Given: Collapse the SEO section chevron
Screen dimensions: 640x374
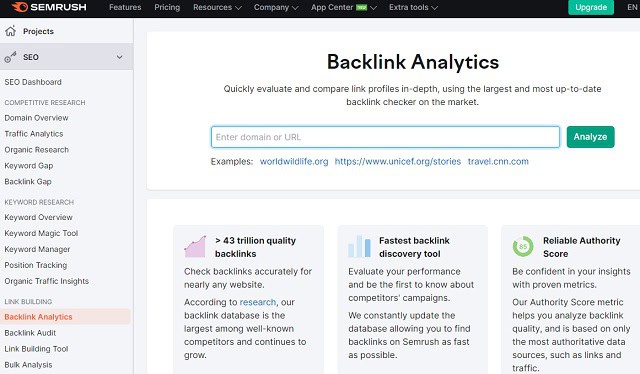Looking at the screenshot, I should (120, 57).
